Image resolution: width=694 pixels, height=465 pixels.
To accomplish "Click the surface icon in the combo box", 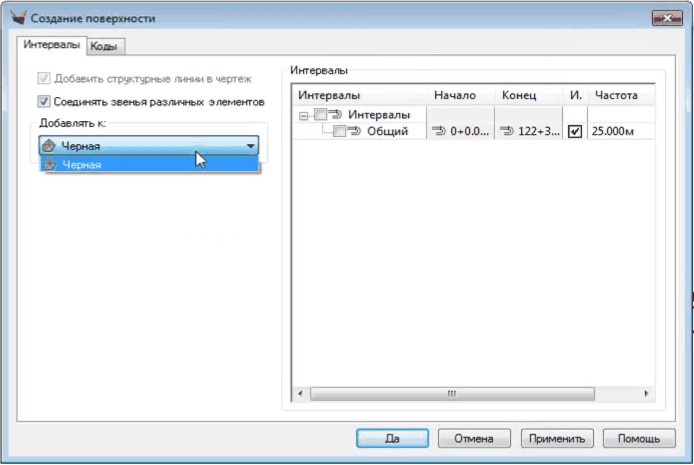I will click(50, 146).
